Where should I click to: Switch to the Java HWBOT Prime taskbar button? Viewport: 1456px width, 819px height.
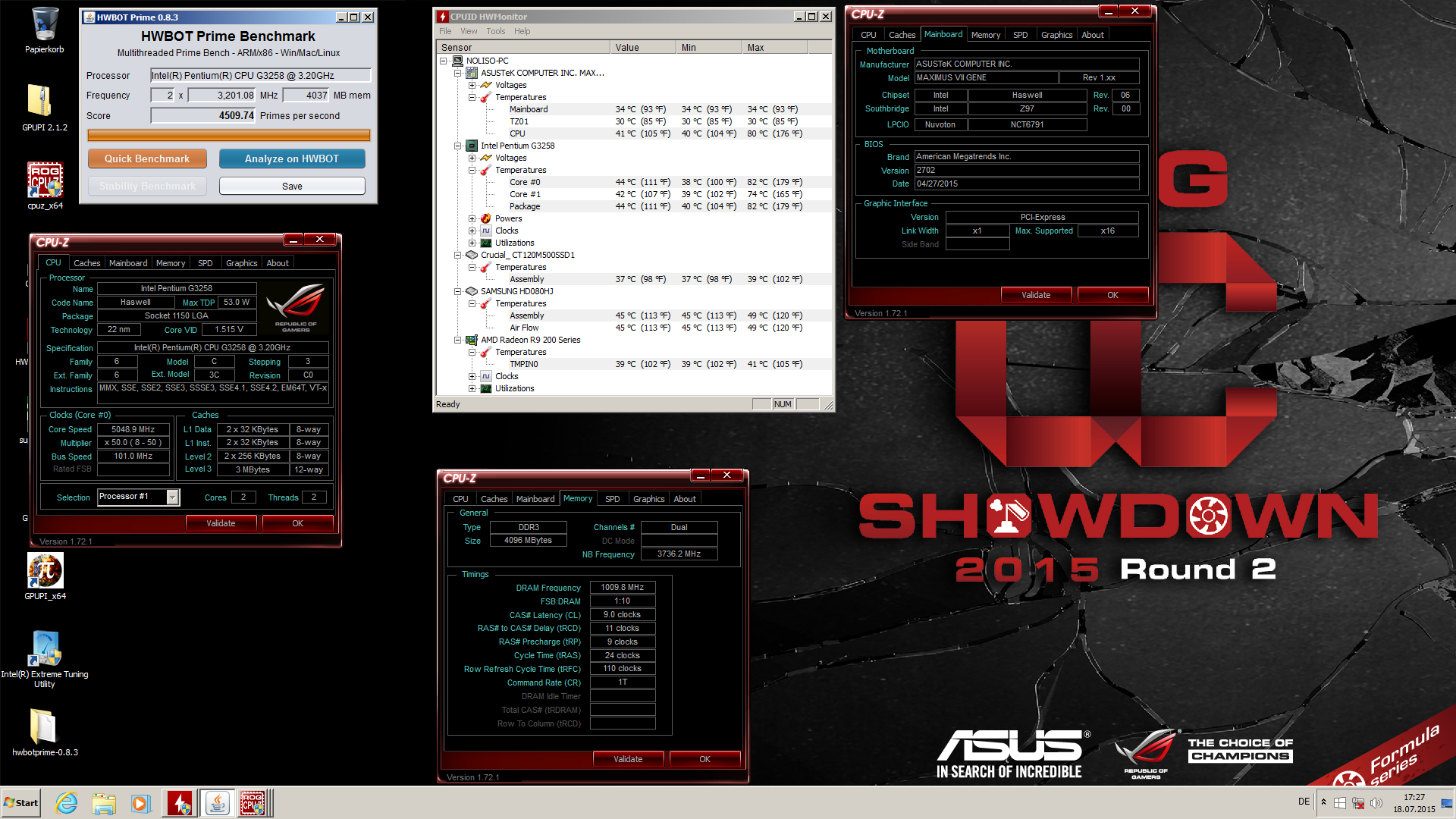(x=217, y=803)
